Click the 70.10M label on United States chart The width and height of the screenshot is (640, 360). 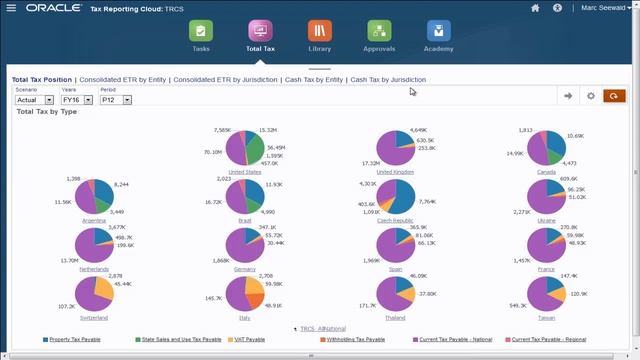[x=213, y=152]
